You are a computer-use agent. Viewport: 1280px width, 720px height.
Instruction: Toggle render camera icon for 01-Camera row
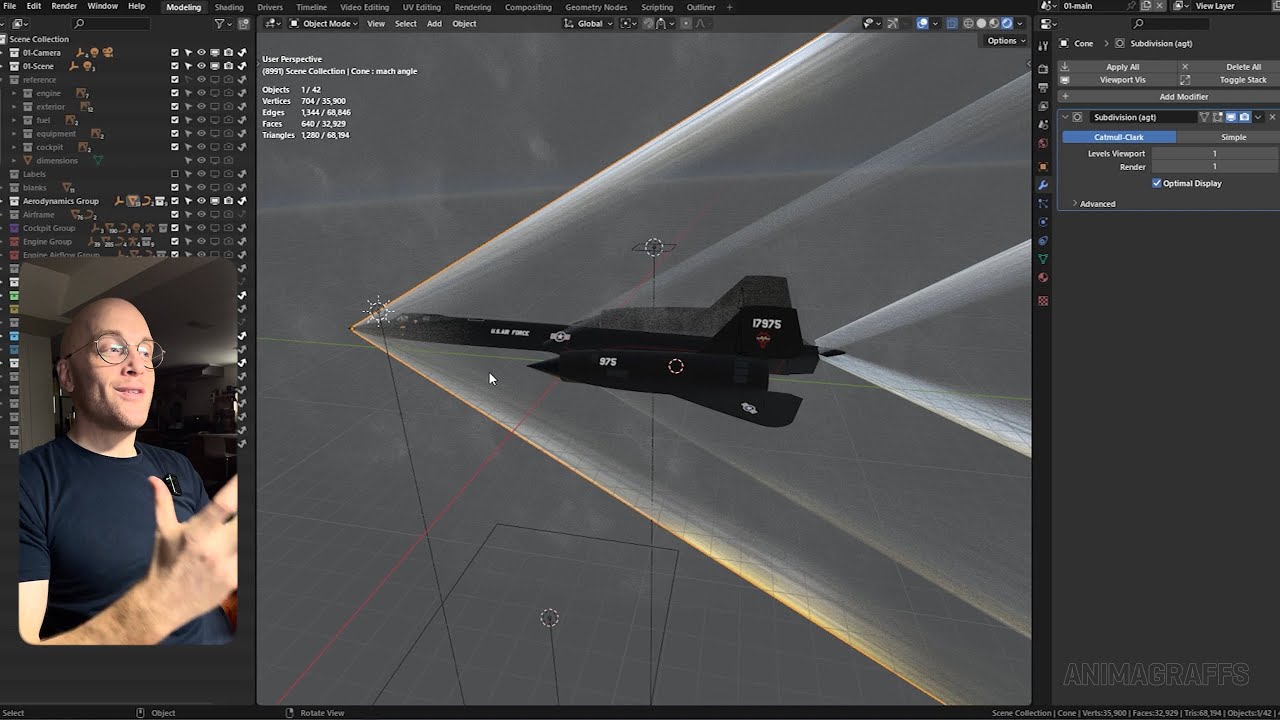228,52
